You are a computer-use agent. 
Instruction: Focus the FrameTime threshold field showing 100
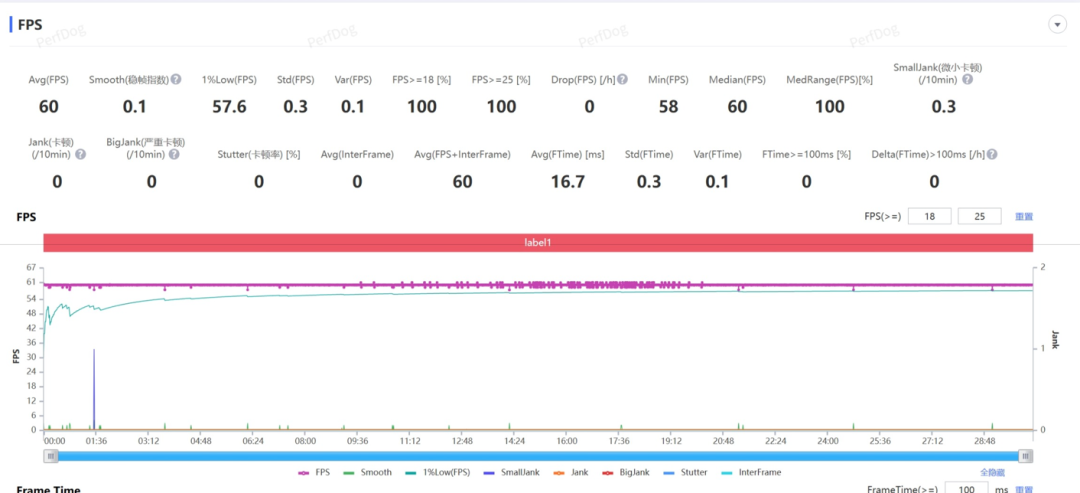click(967, 488)
